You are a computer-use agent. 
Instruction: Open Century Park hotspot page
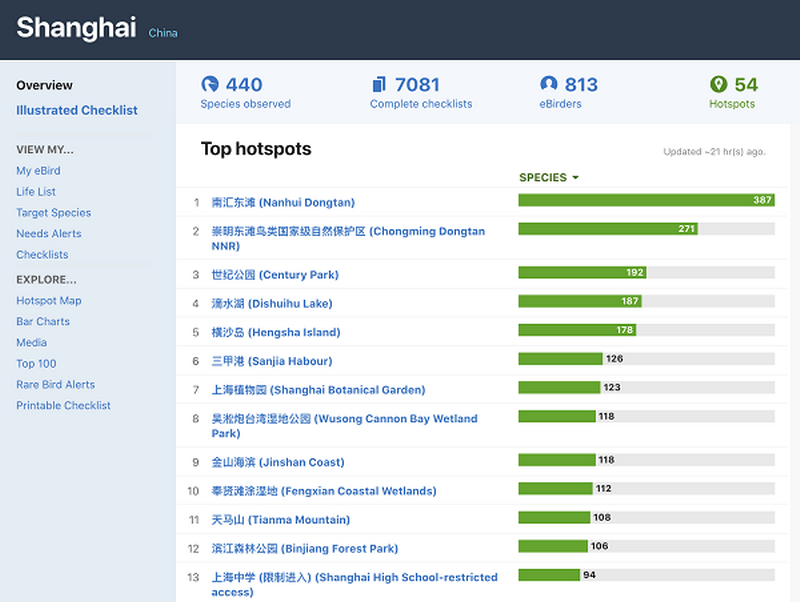(x=275, y=274)
